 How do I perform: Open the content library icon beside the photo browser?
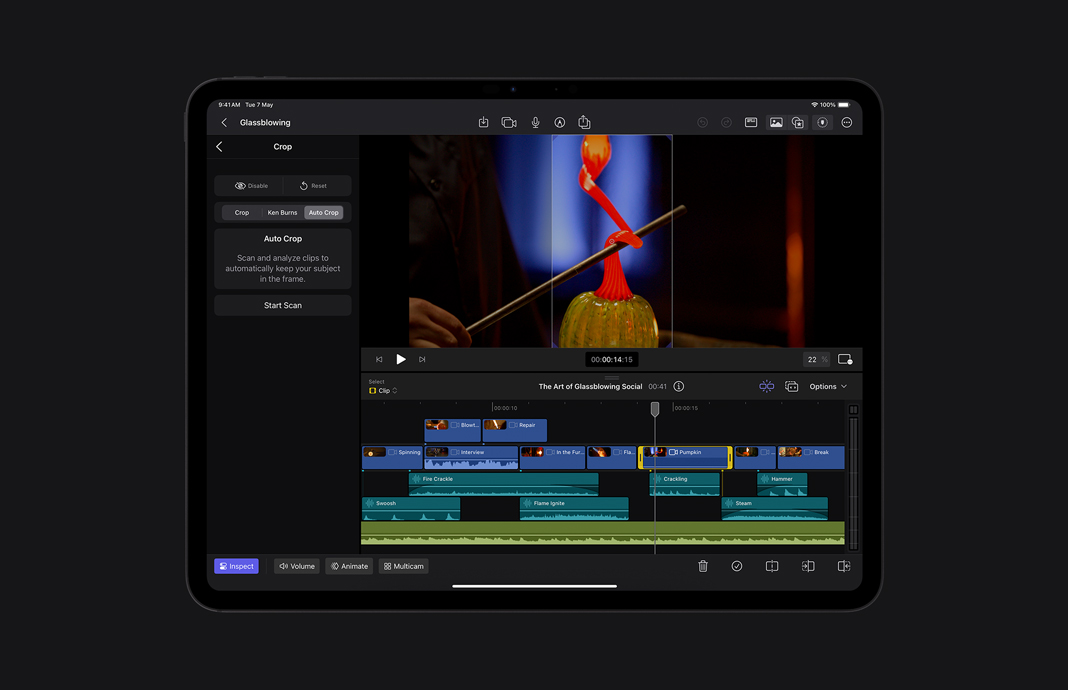(x=797, y=122)
